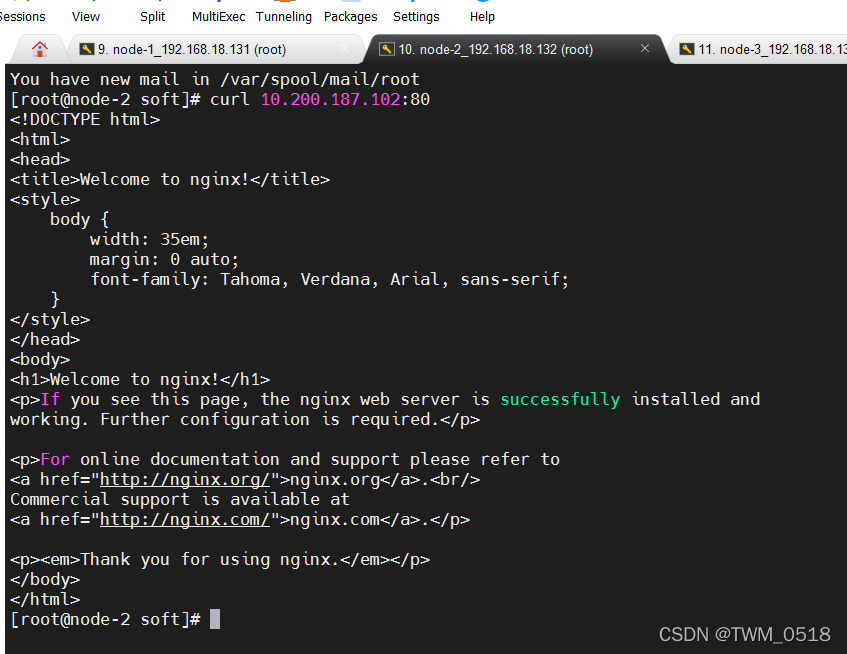Open Packages manager
The image size is (847, 654).
click(351, 16)
